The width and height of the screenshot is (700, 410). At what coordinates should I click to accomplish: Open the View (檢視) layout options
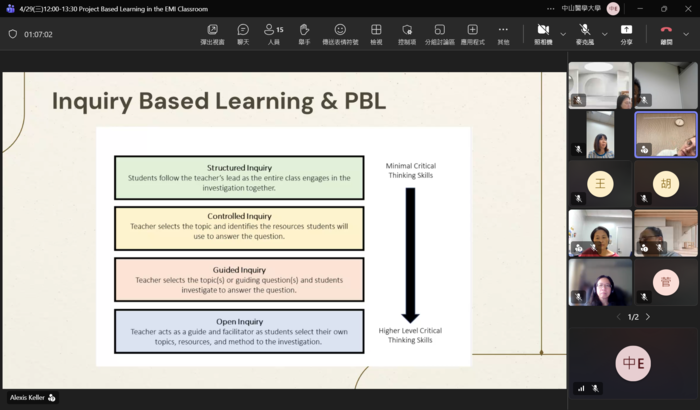pyautogui.click(x=376, y=34)
